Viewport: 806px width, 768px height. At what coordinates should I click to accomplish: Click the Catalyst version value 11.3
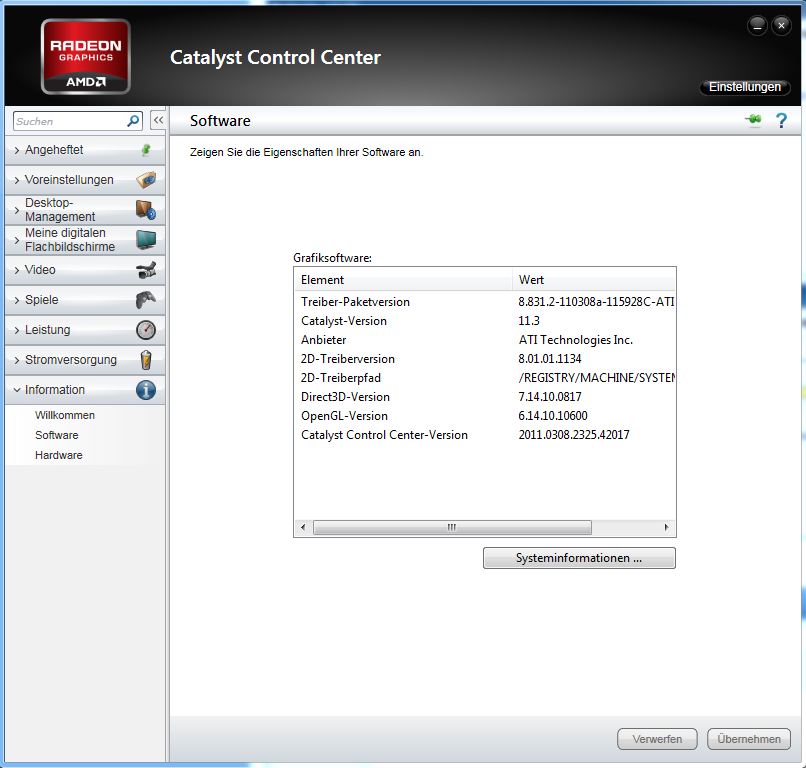point(529,321)
